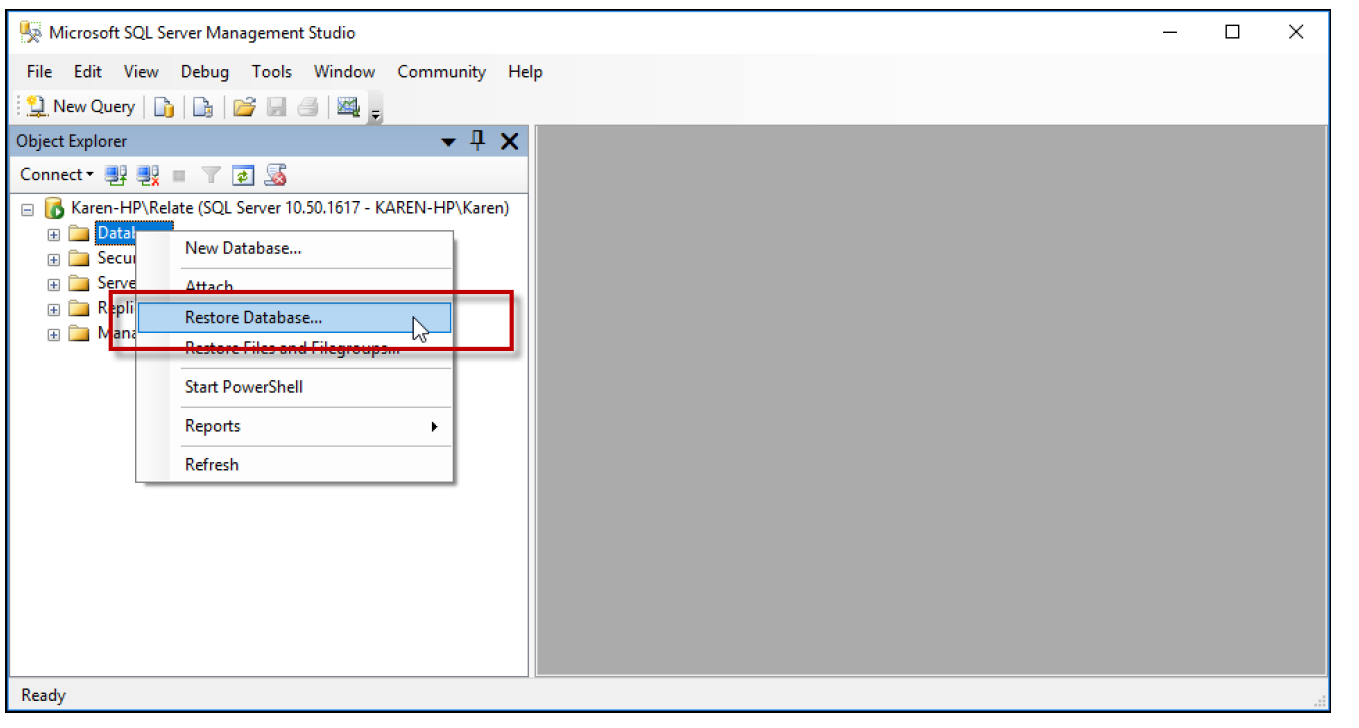1359x728 pixels.
Task: Expand the Databases folder node
Action: 54,235
